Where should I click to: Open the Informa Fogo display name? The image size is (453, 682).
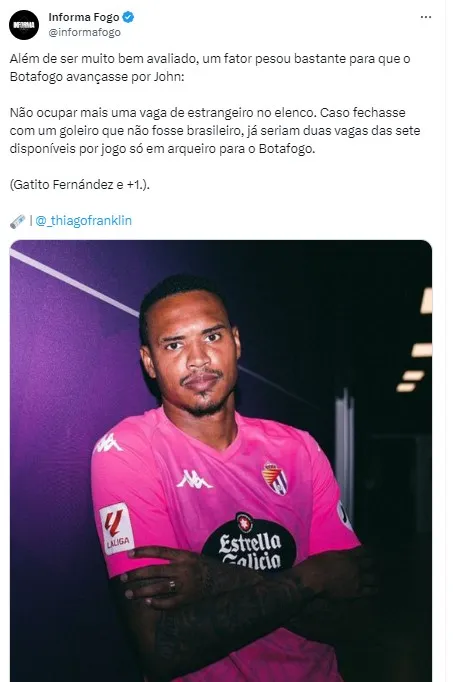(x=83, y=17)
